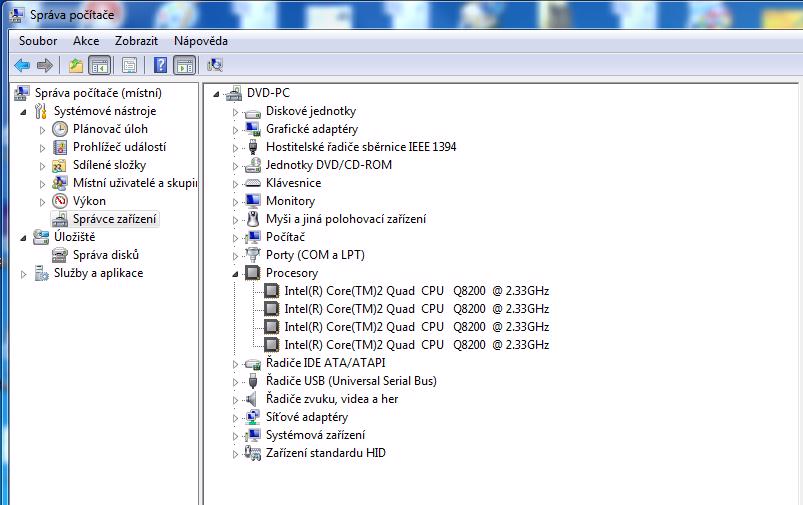Select the first Intel Core2 Quad Q8200 entry
Image resolution: width=803 pixels, height=505 pixels.
[416, 291]
